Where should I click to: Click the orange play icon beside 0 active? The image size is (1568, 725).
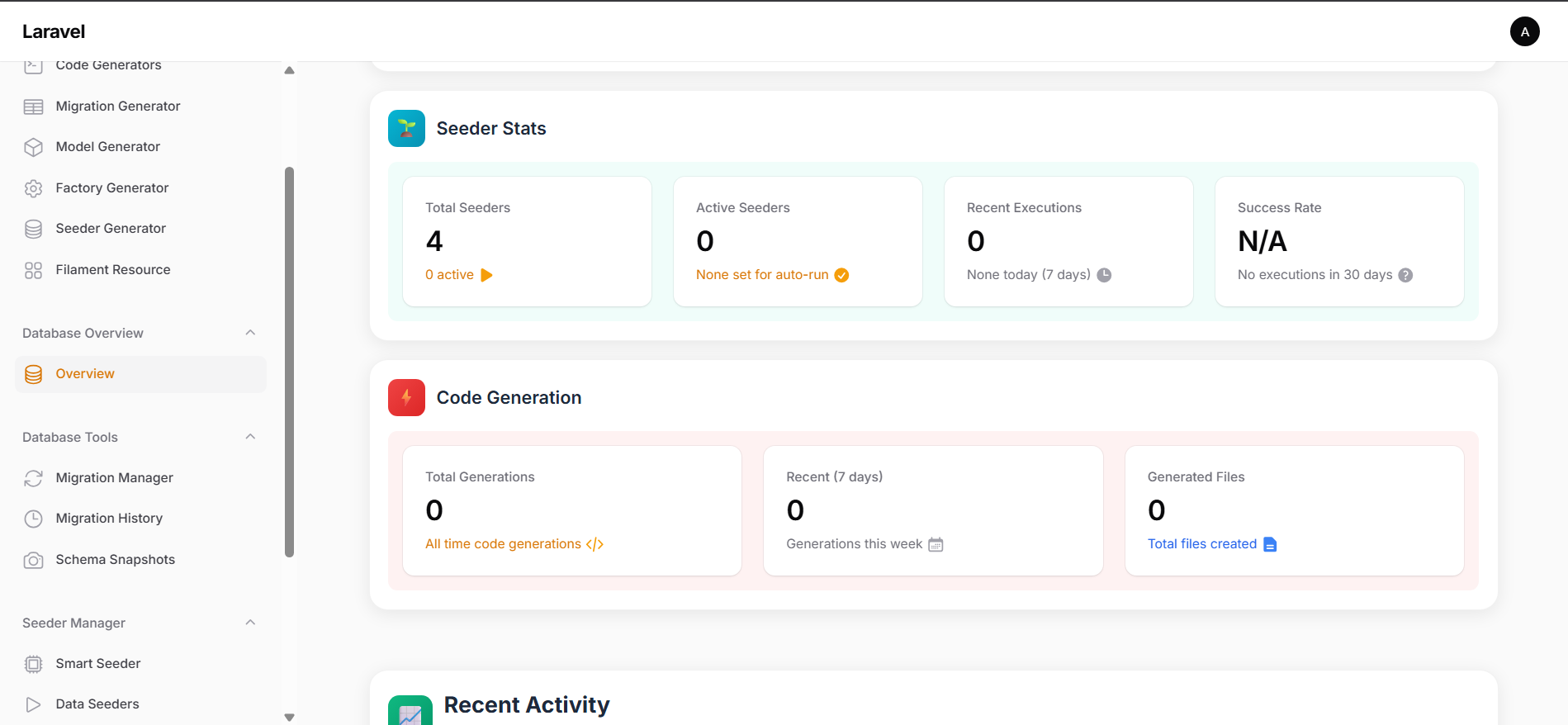point(486,275)
